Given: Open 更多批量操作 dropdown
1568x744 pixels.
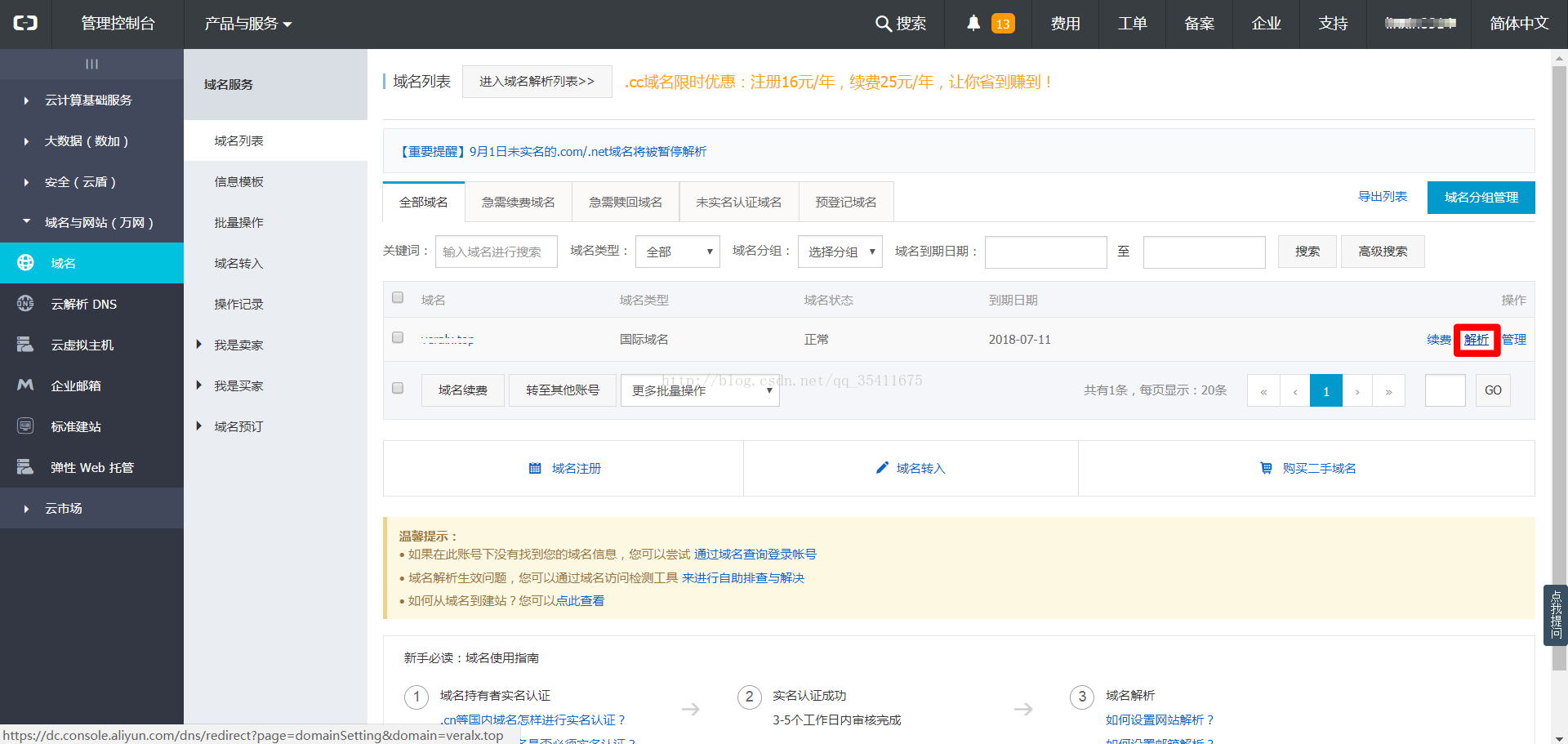Looking at the screenshot, I should pyautogui.click(x=700, y=390).
